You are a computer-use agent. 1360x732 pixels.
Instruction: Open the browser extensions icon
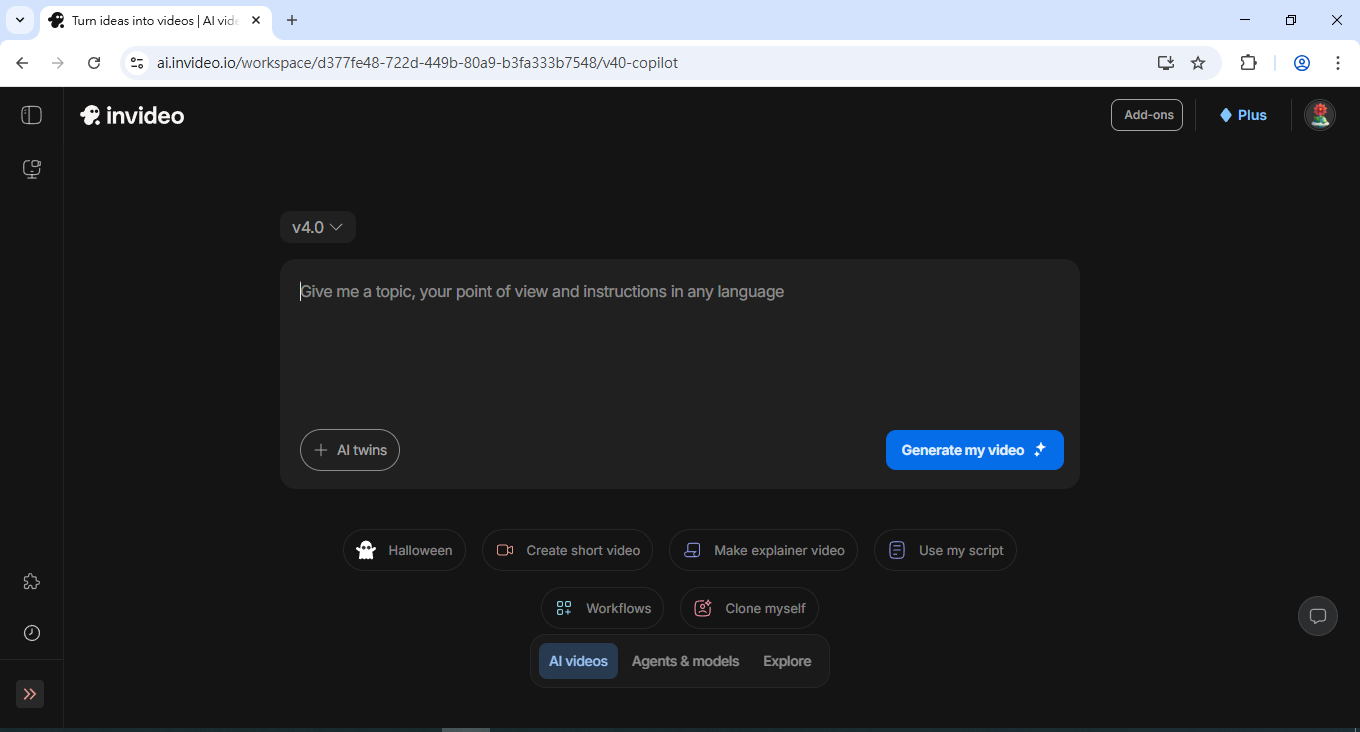[x=1248, y=63]
